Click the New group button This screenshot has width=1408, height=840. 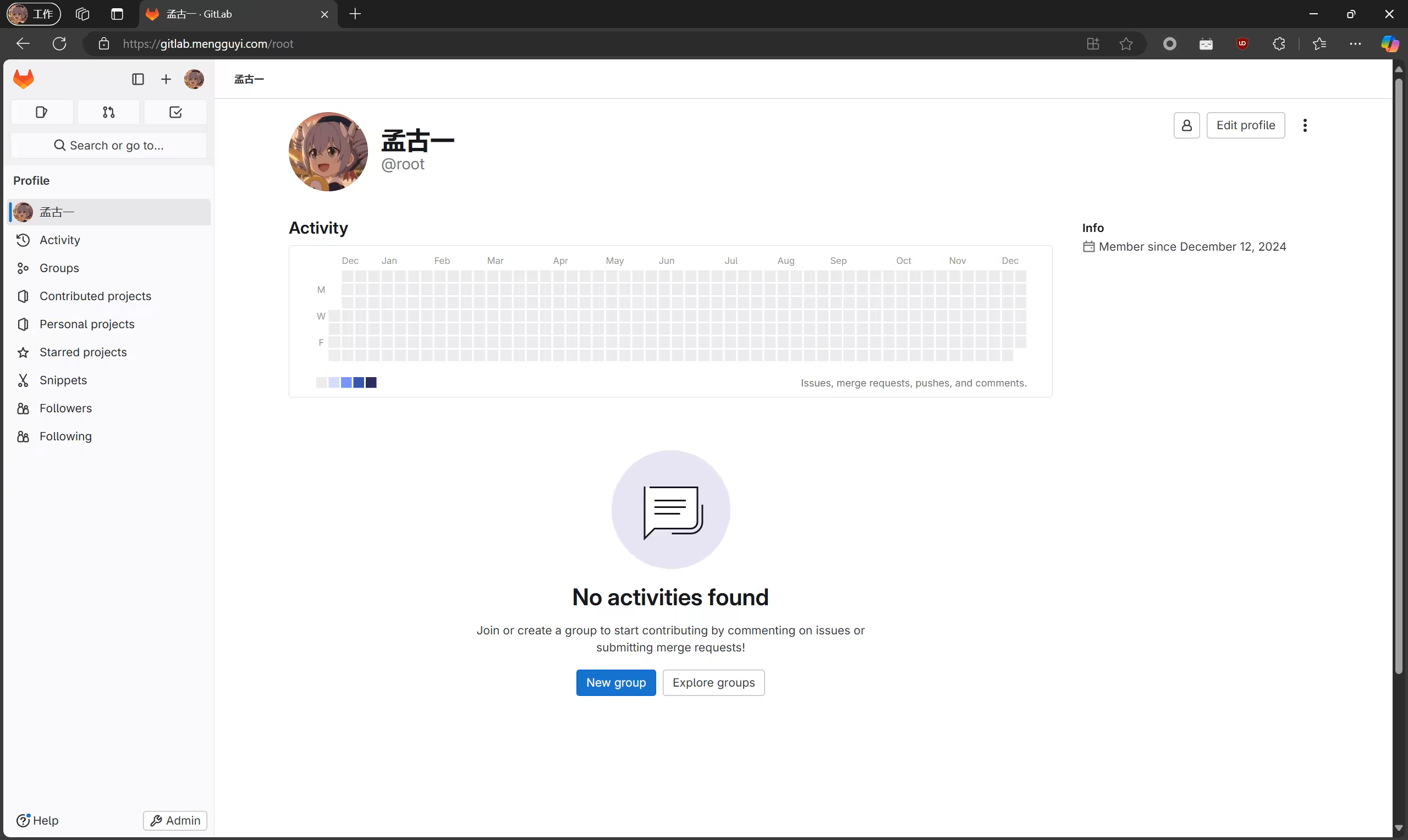click(615, 683)
